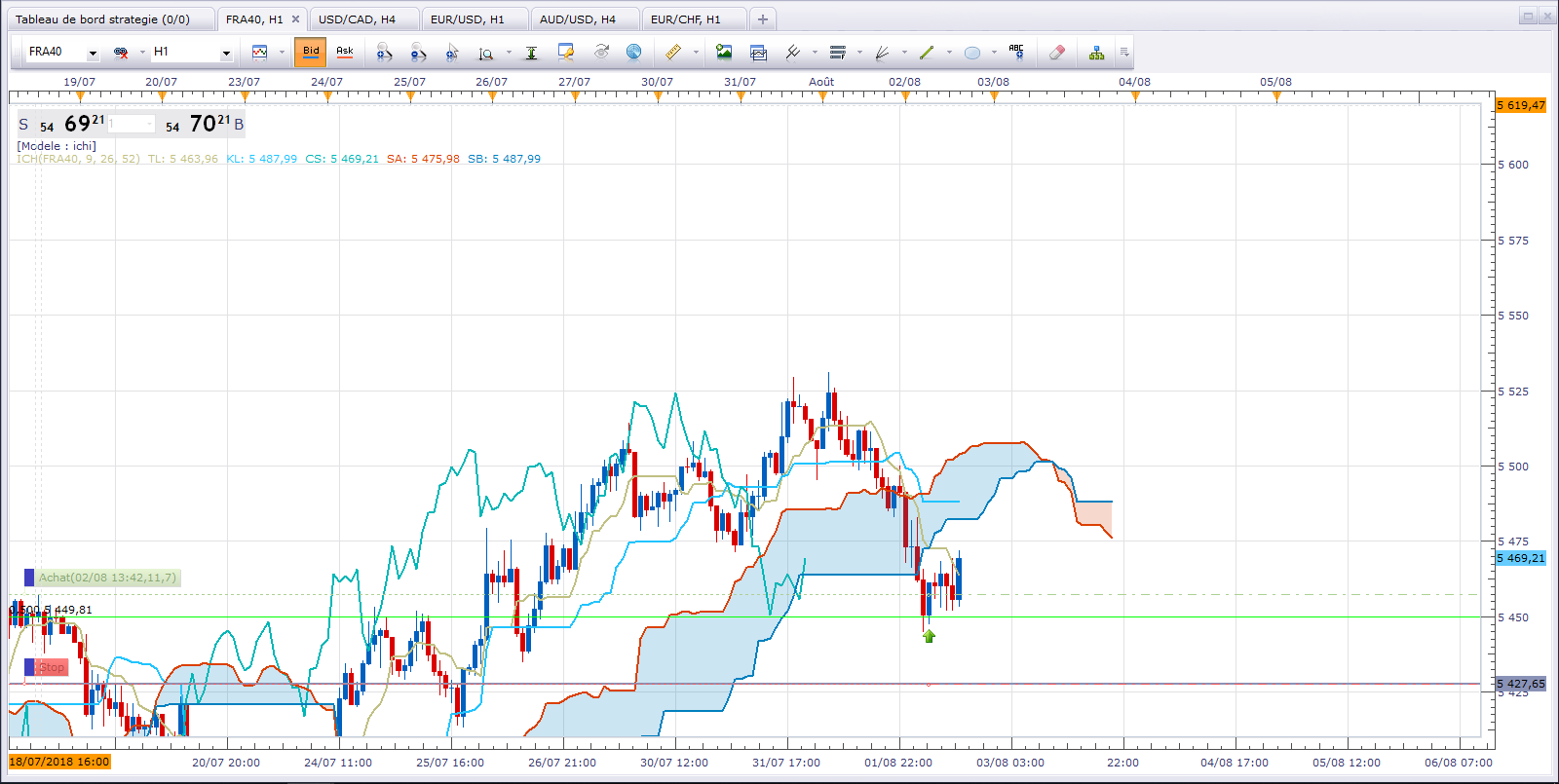Click the ABC text annotation tool
The height and width of the screenshot is (784, 1559).
1016,52
